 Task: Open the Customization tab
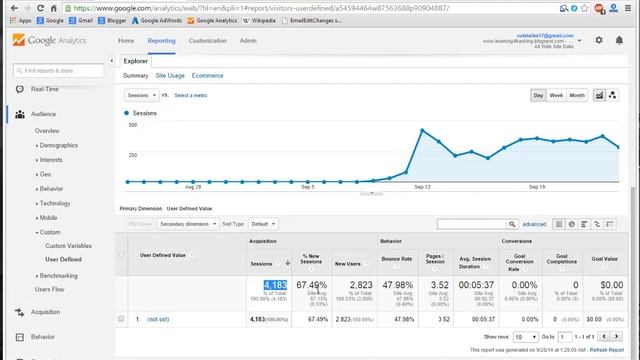(207, 41)
